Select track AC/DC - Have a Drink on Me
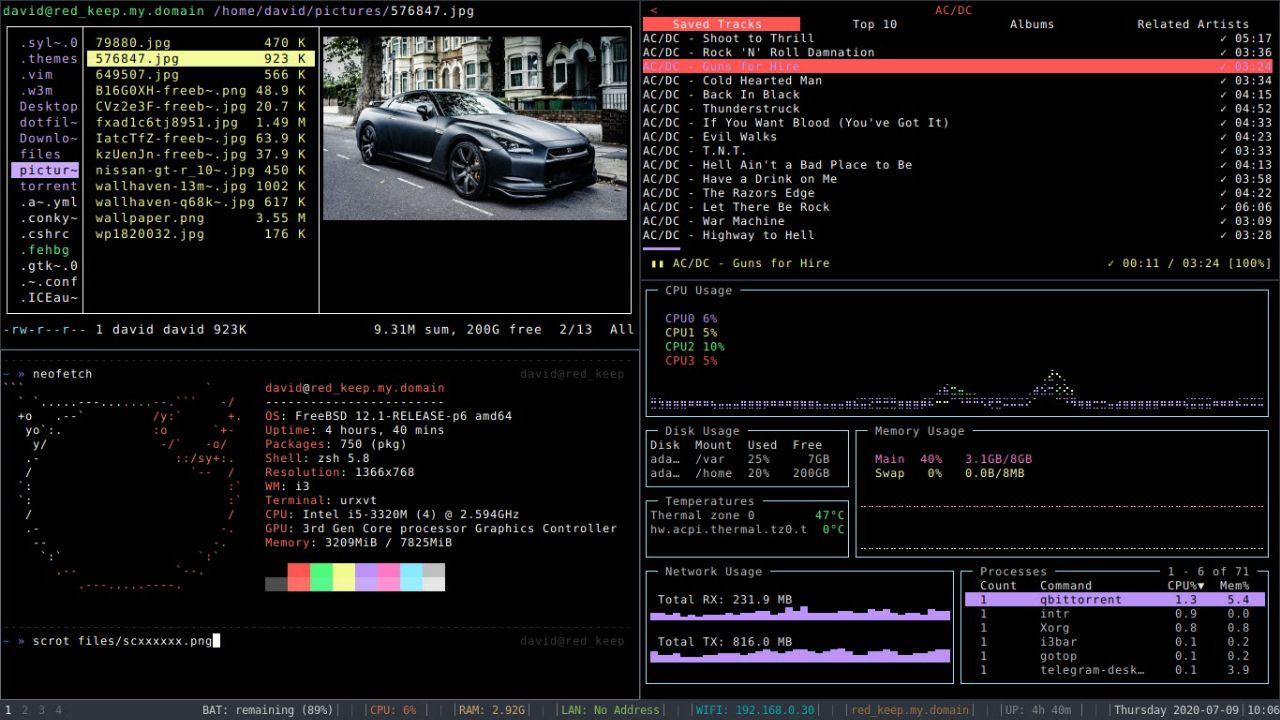The image size is (1280, 720). click(x=958, y=178)
